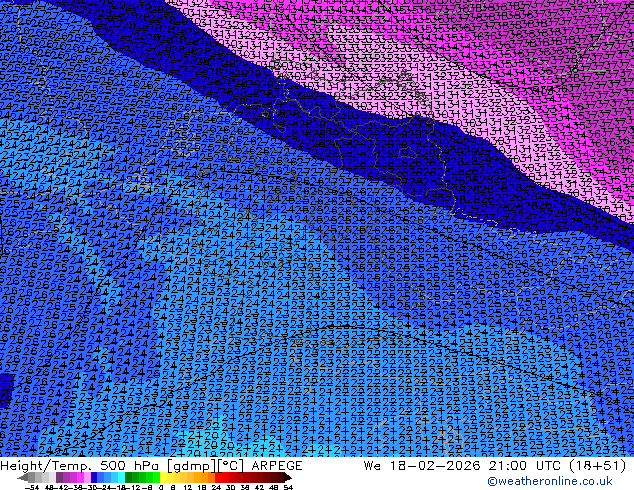Select the bright green legend swatch near -8

[156, 478]
